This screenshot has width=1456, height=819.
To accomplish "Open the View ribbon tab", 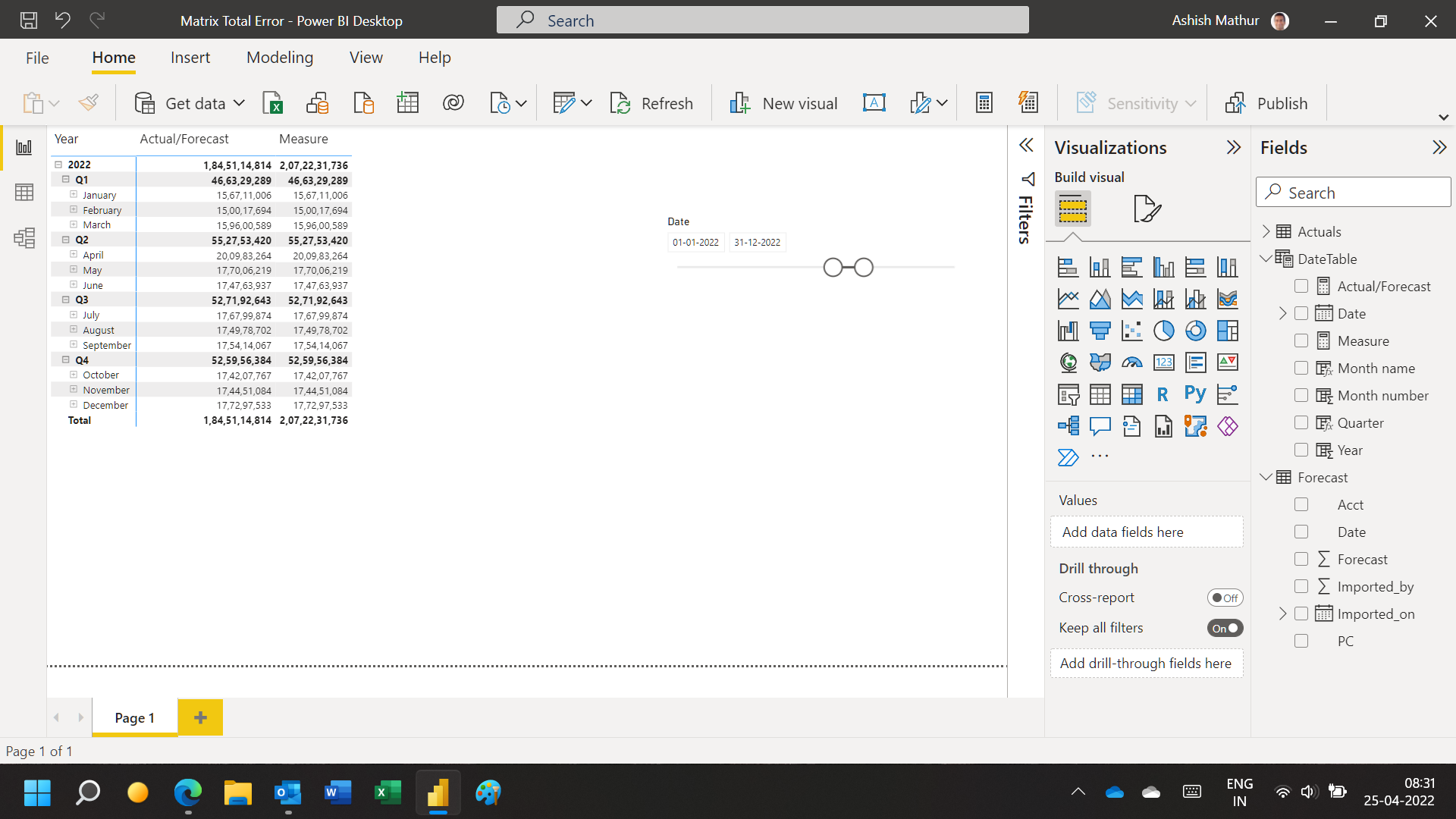I will [366, 58].
